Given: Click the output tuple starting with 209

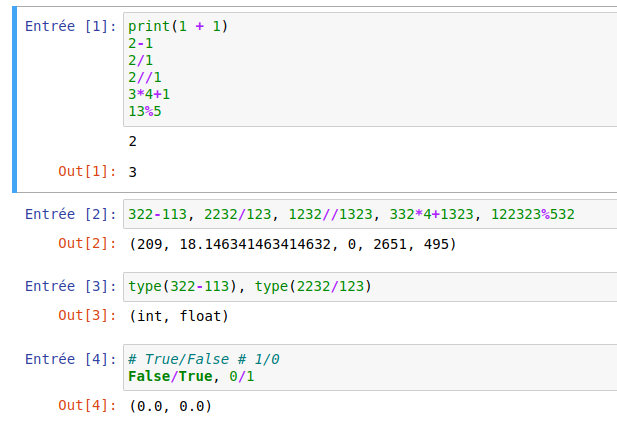Looking at the screenshot, I should coord(292,244).
